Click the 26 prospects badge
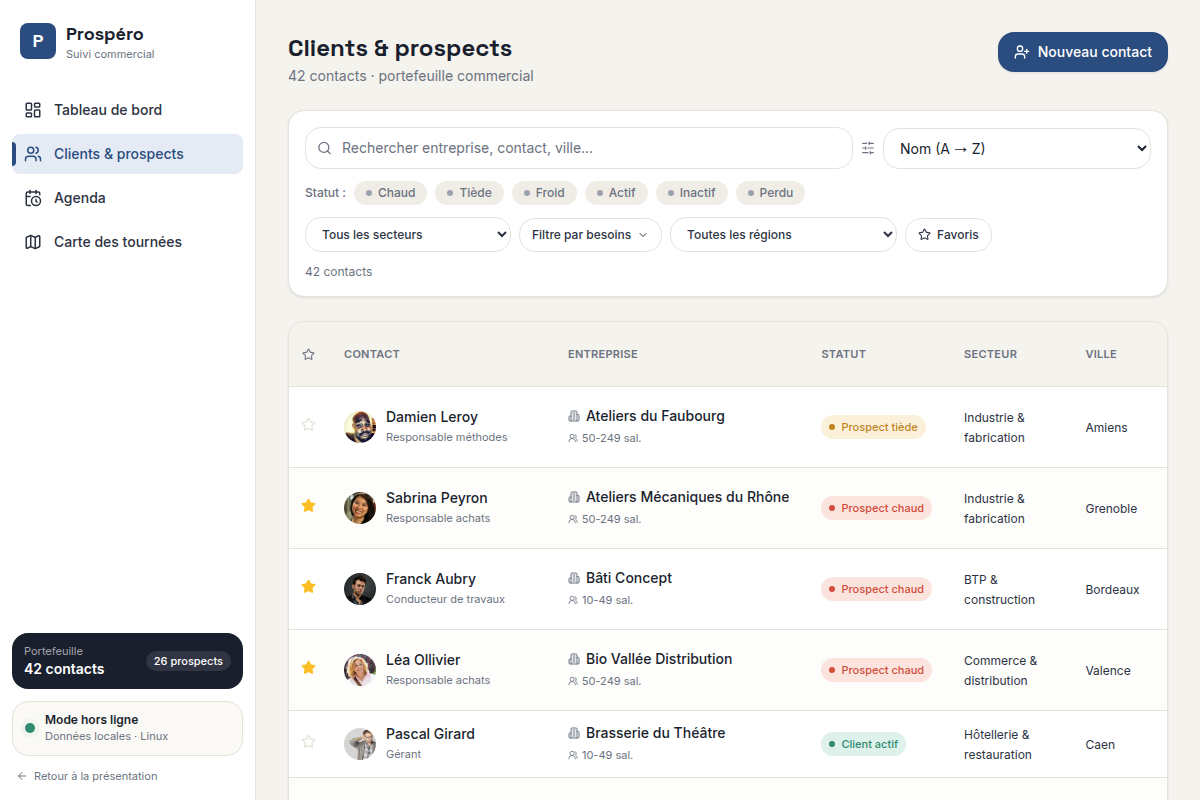1200x800 pixels. point(188,661)
